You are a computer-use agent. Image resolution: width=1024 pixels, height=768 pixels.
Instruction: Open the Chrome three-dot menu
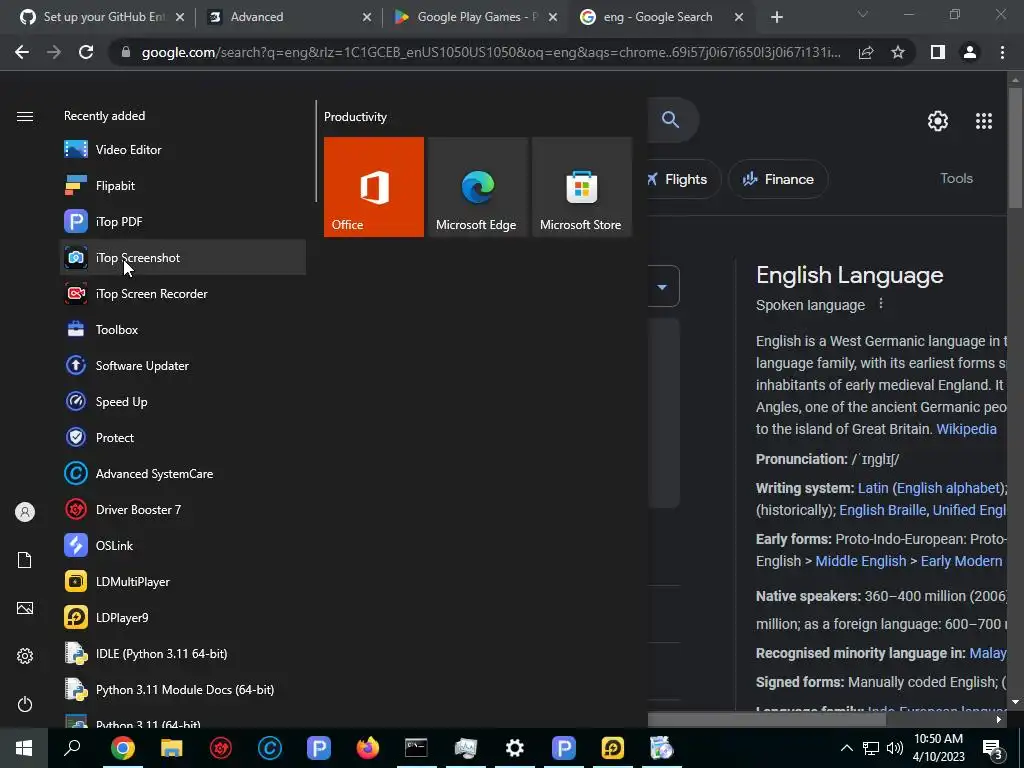tap(1002, 52)
